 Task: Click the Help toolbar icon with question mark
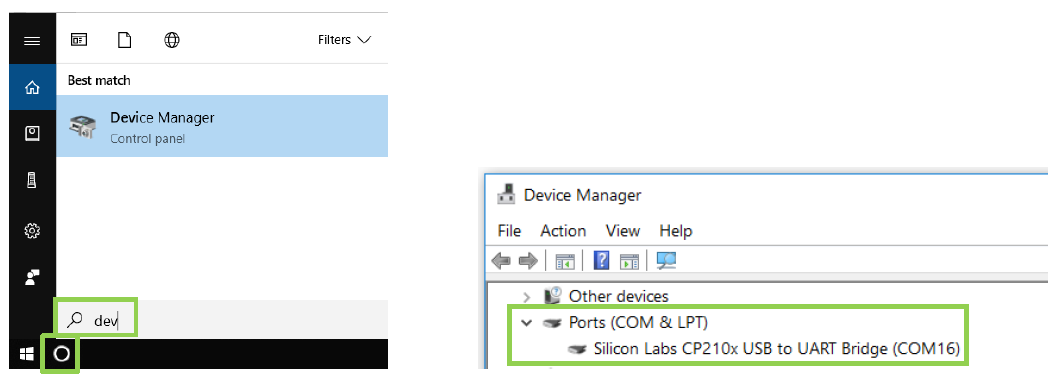click(601, 260)
